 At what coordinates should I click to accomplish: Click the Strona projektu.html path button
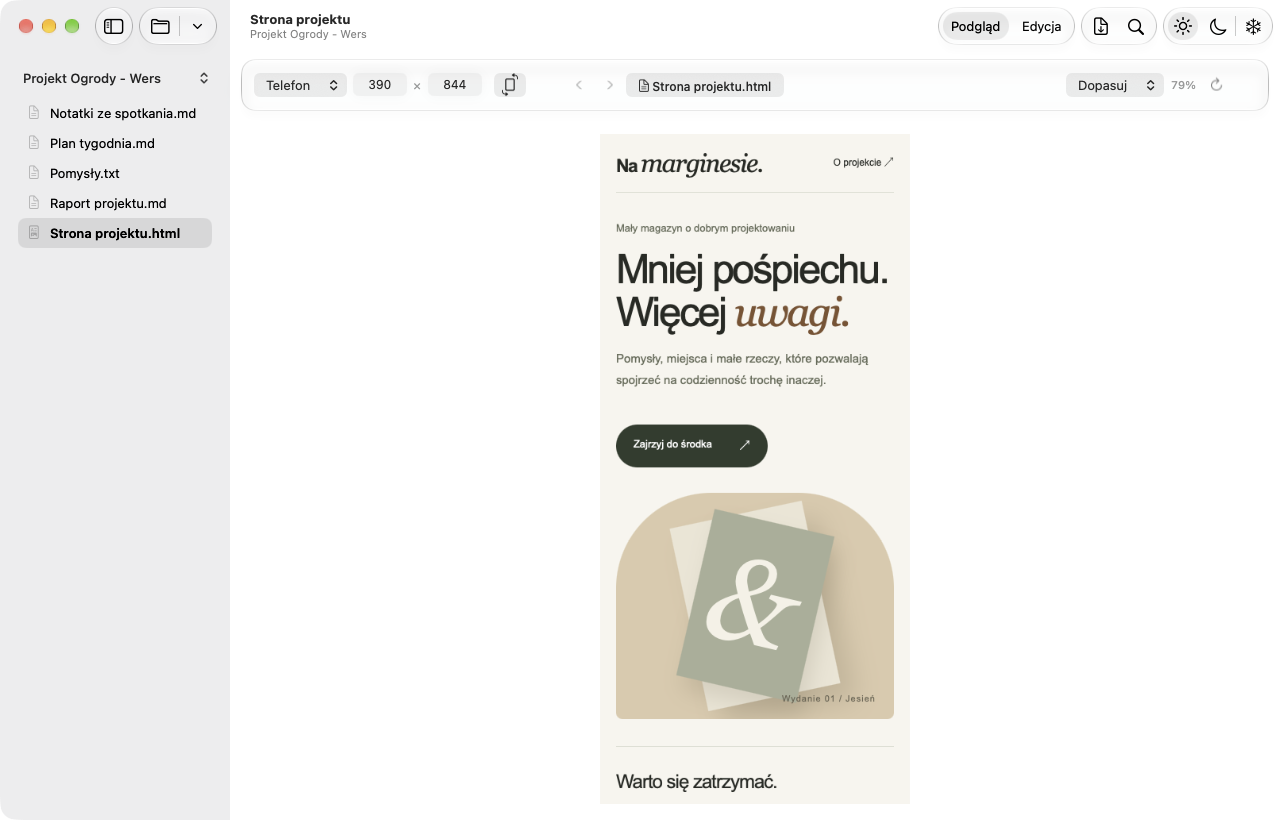pos(705,86)
